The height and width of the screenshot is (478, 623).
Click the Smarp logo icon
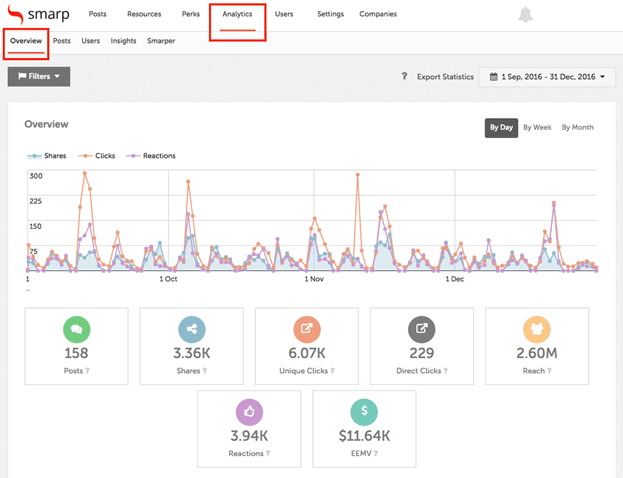coord(16,15)
